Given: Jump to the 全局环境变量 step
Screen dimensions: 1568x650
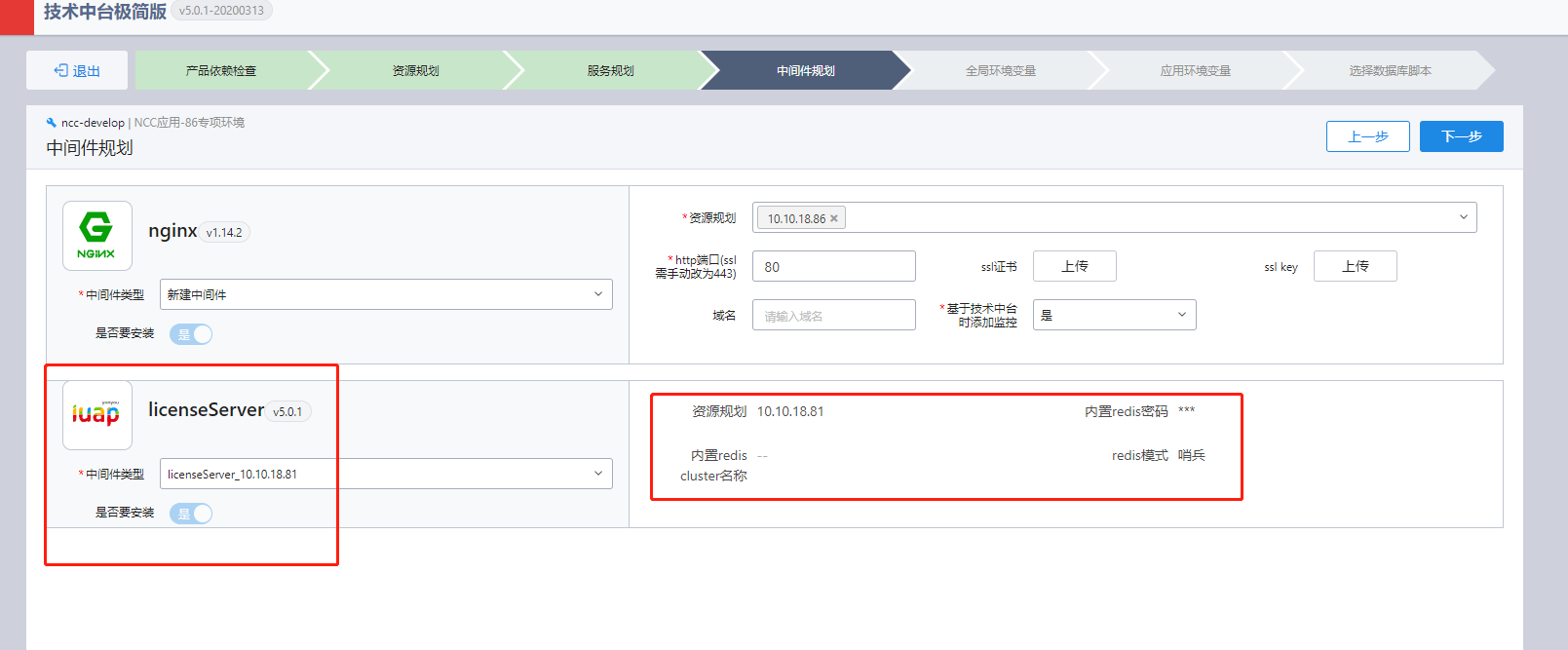Looking at the screenshot, I should coord(1001,71).
